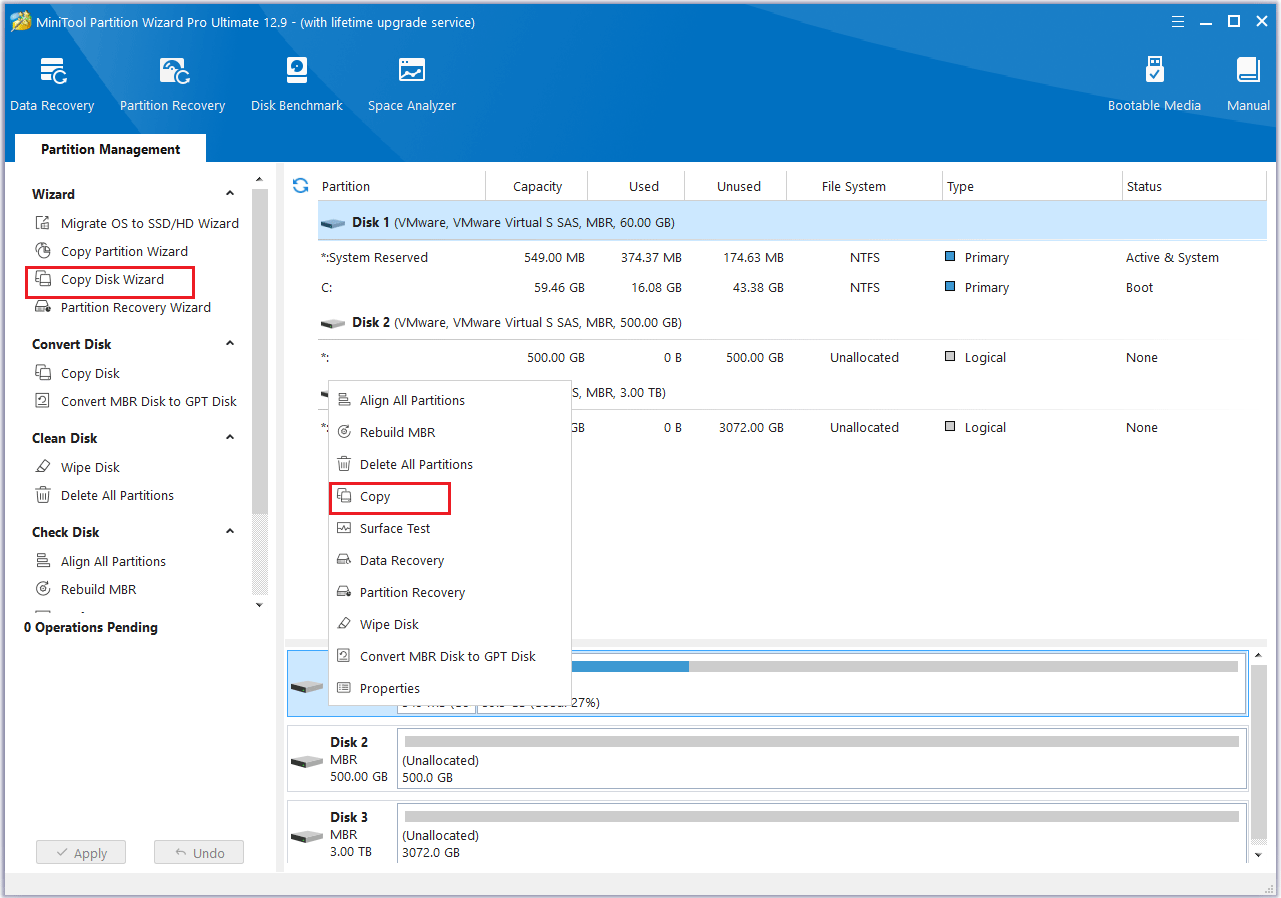Click Disk 3 unallocated 3072.0 GB bar

[822, 834]
